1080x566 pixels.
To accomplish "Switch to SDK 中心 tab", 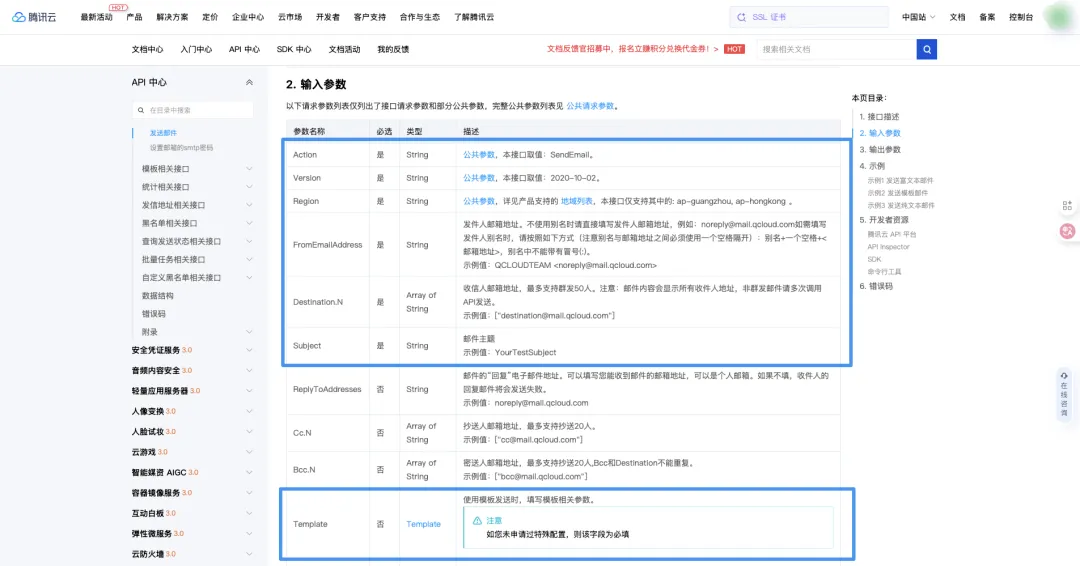I will tap(294, 50).
